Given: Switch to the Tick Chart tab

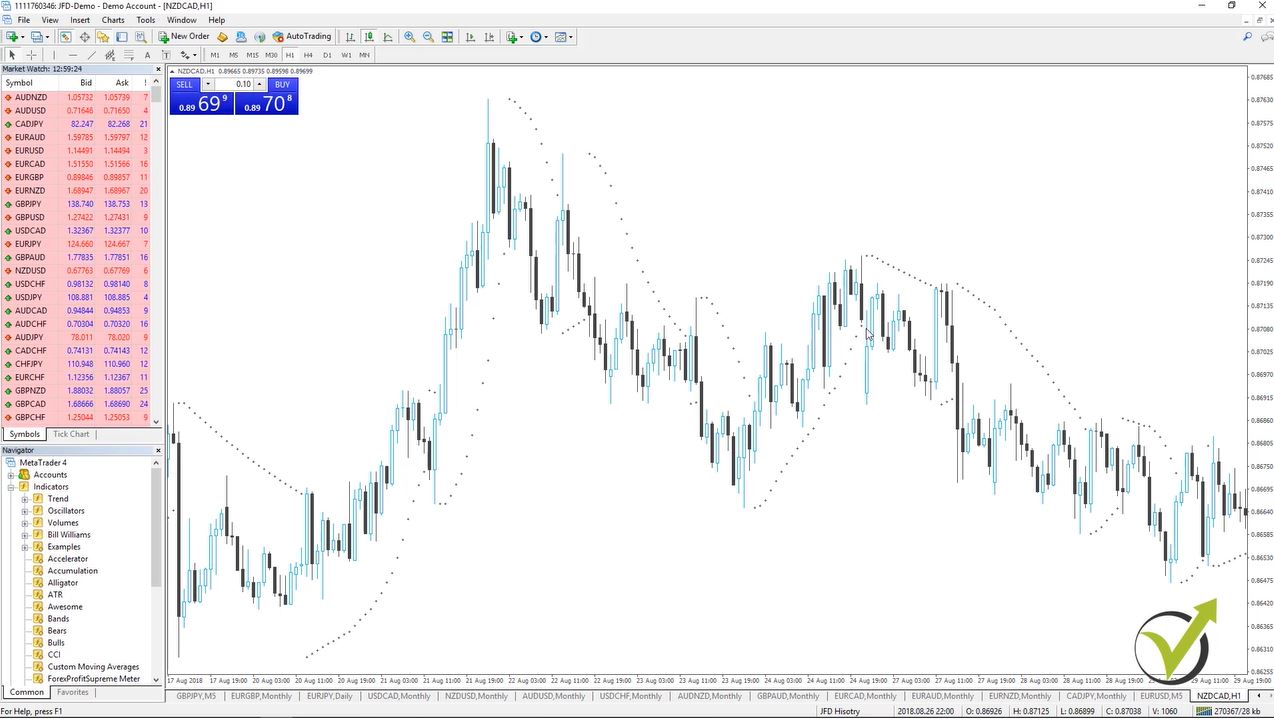Looking at the screenshot, I should click(x=70, y=433).
